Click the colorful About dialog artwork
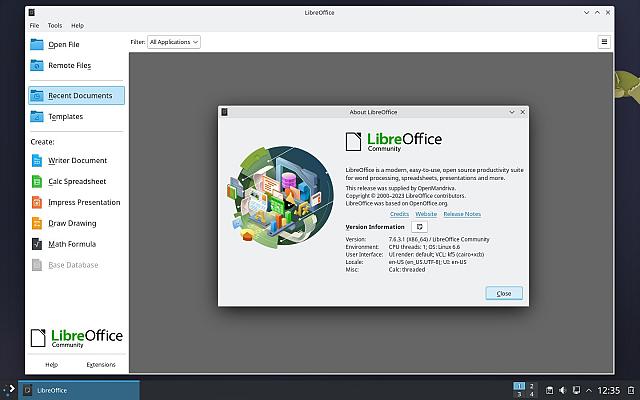 point(280,196)
